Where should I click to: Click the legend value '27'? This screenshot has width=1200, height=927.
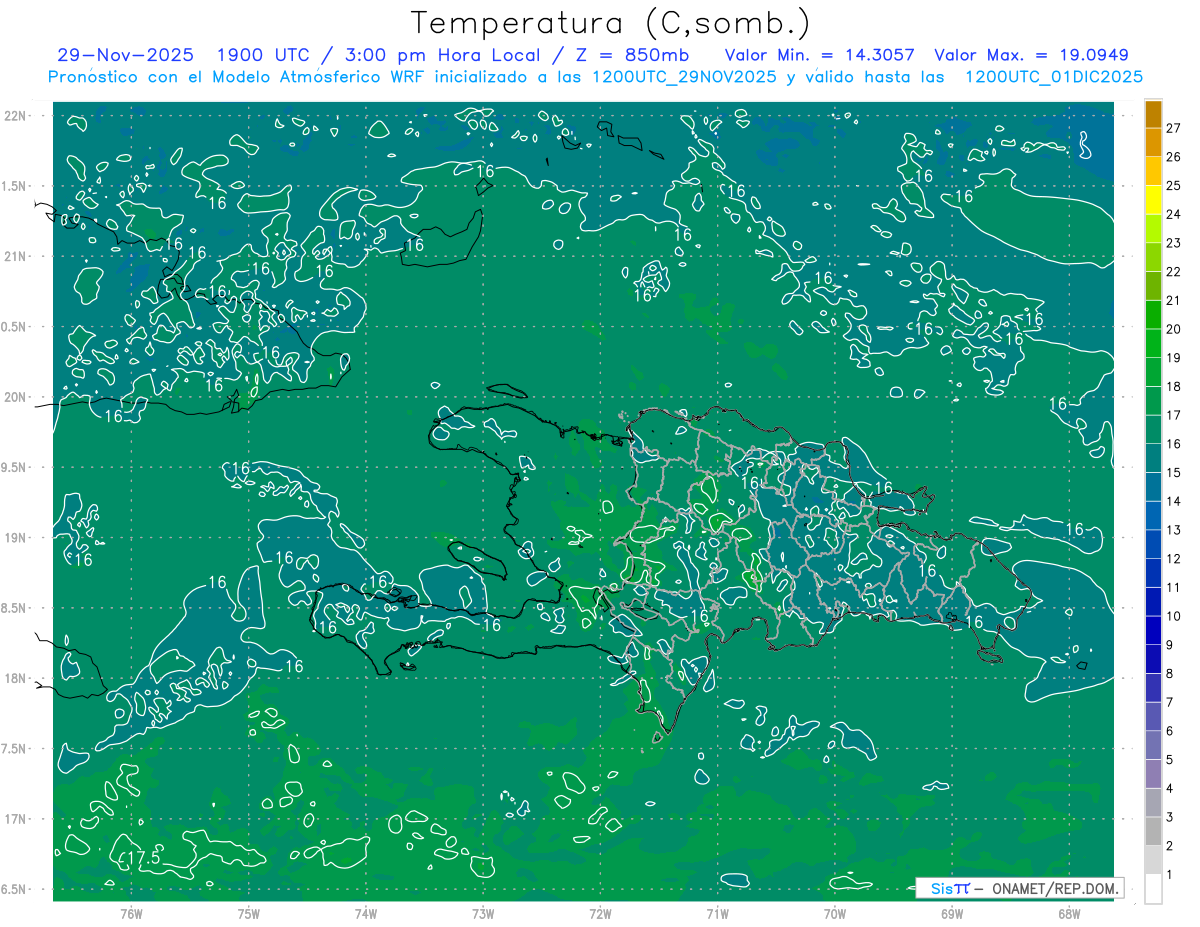tap(1174, 127)
